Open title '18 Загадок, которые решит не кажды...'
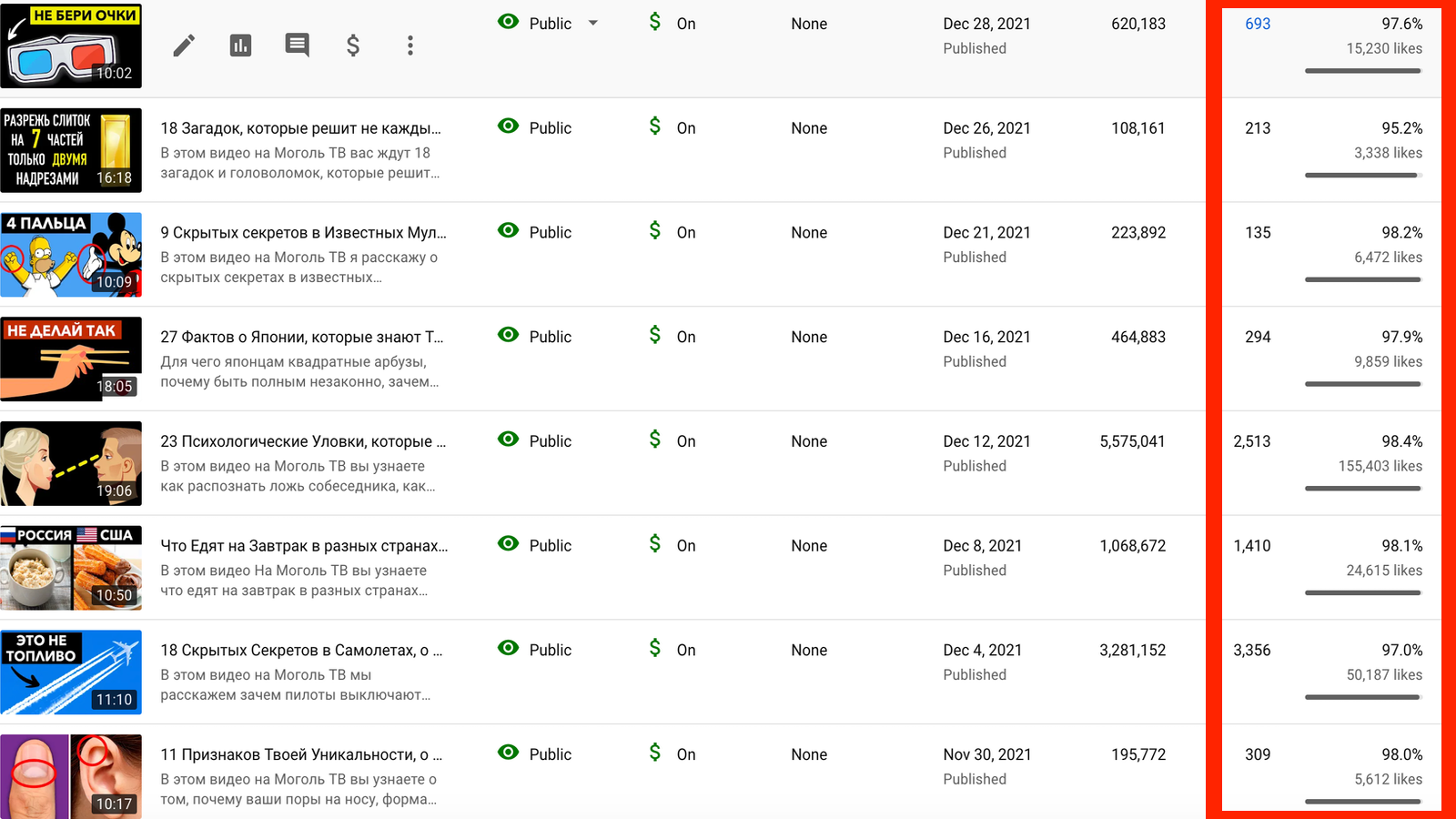Viewport: 1456px width, 819px height. pyautogui.click(x=300, y=128)
